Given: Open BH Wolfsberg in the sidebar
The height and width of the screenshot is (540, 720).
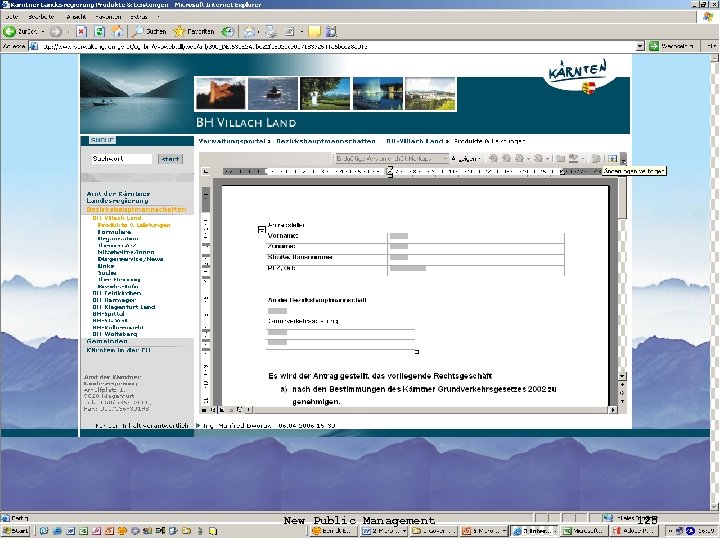Looking at the screenshot, I should click(114, 334).
